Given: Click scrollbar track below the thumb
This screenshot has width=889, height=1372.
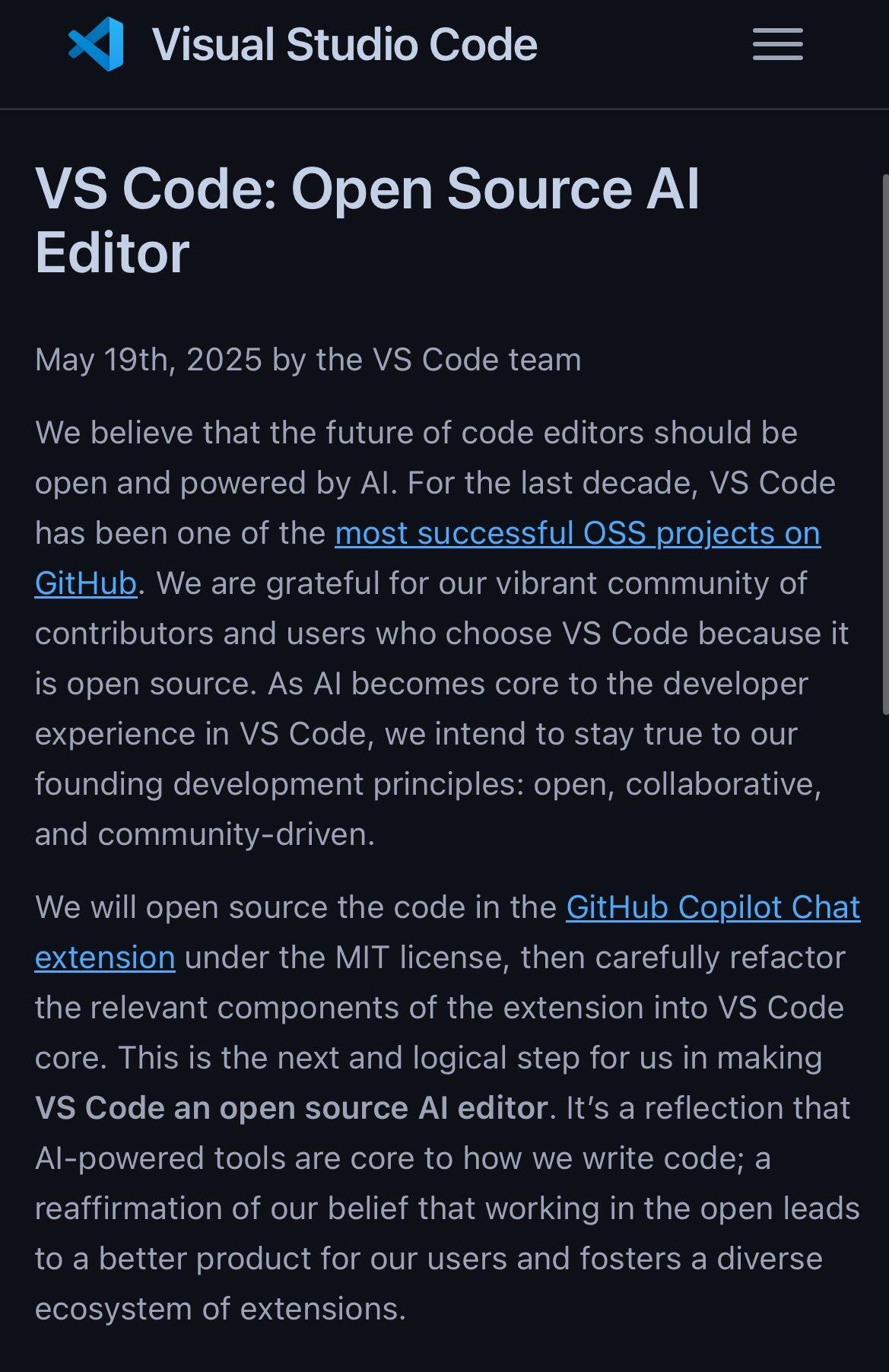Looking at the screenshot, I should [884, 1042].
